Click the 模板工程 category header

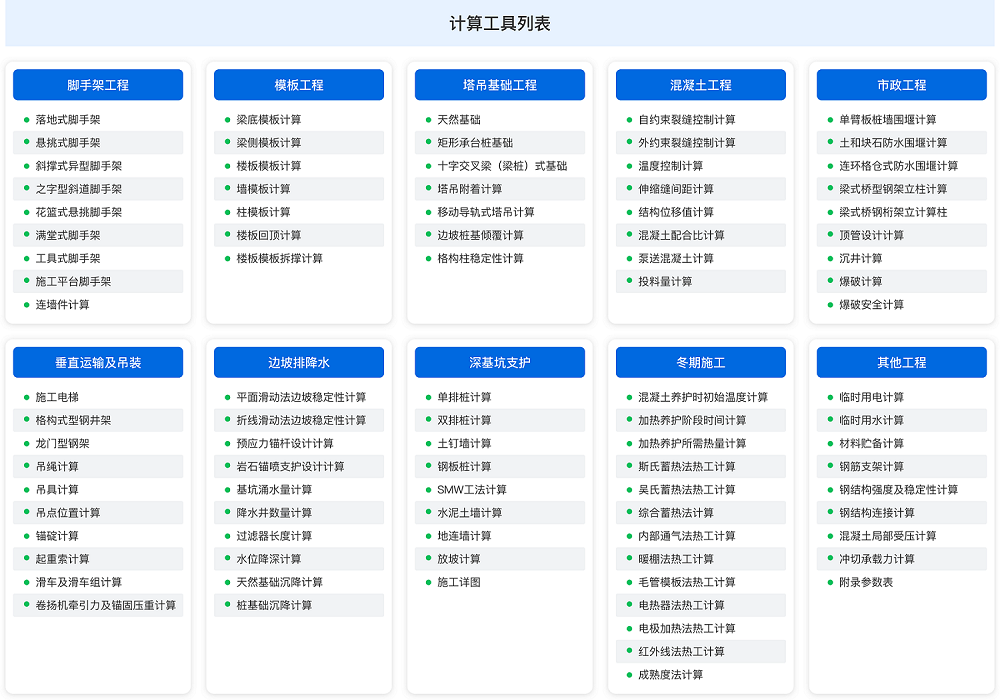click(299, 85)
